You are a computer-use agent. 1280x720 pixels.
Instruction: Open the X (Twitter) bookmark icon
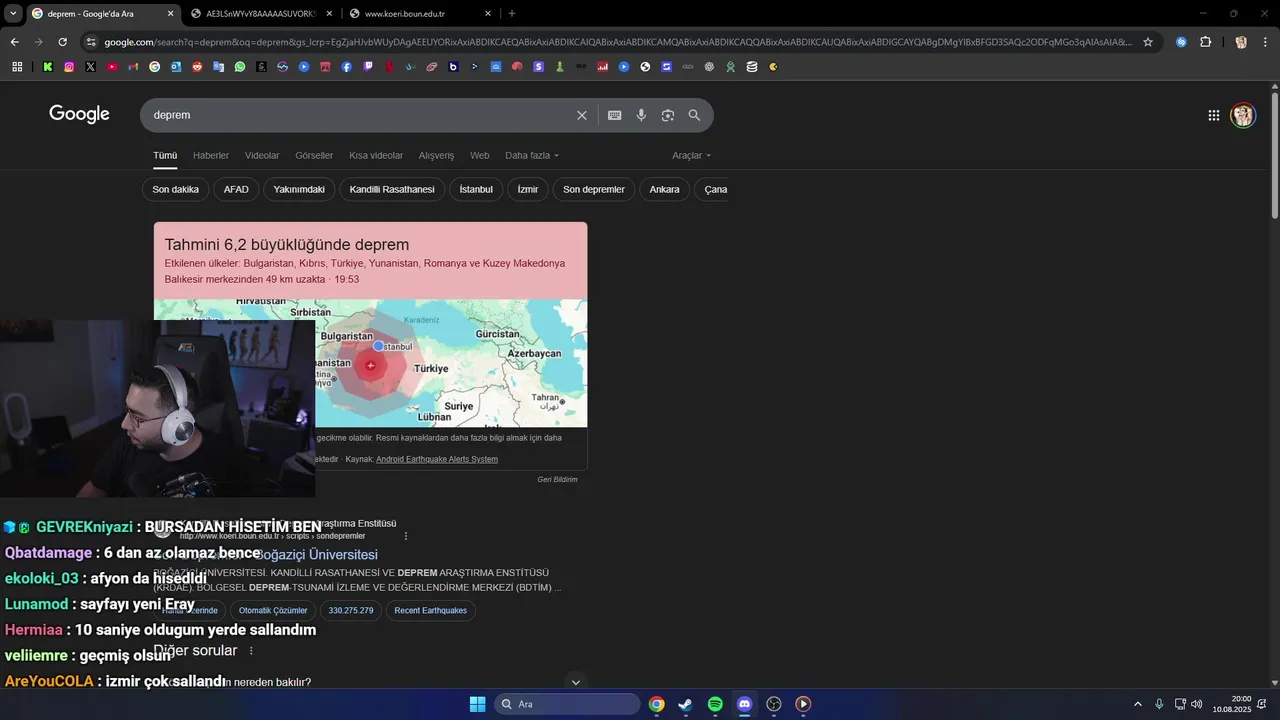pyautogui.click(x=91, y=67)
